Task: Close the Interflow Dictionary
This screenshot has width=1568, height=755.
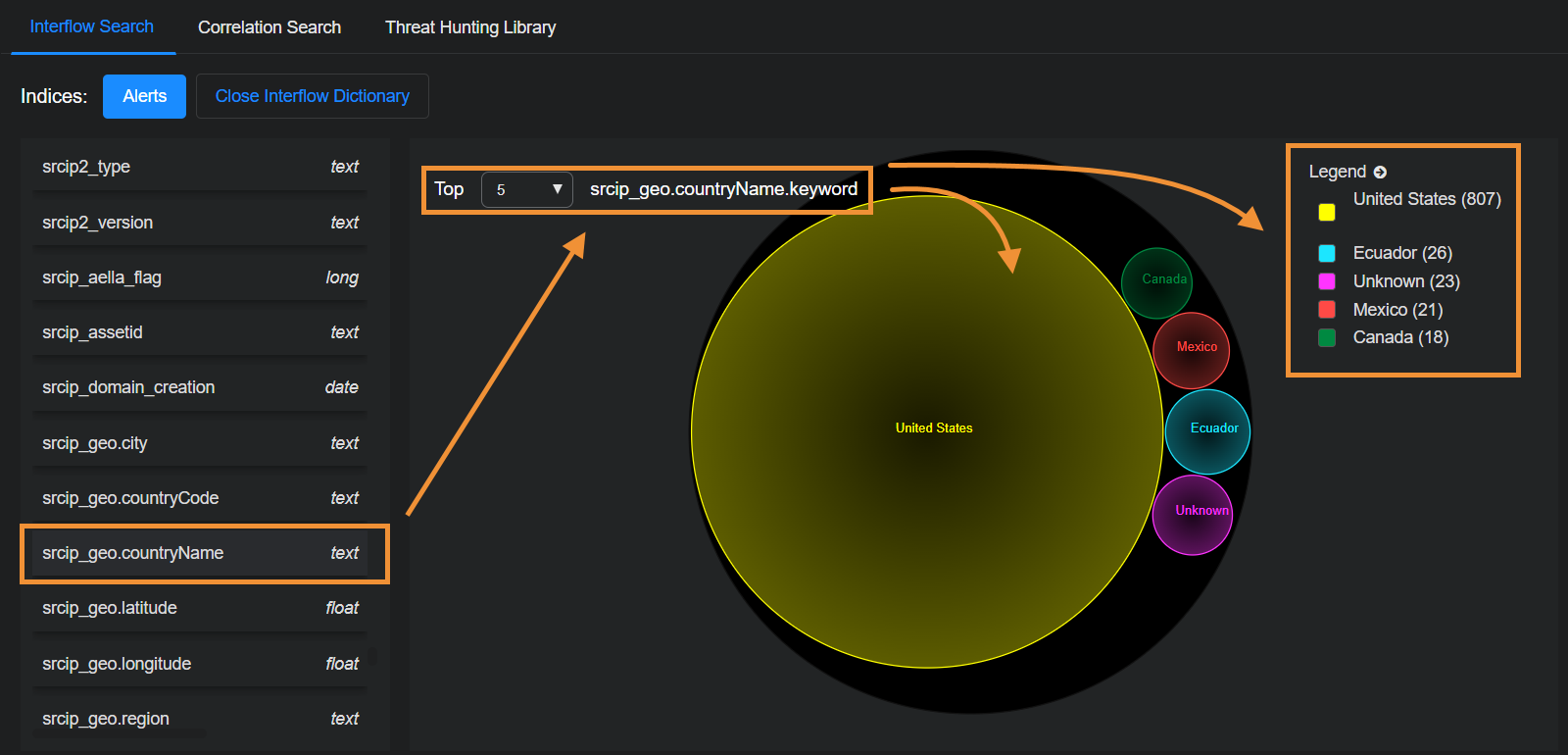Action: click(312, 96)
